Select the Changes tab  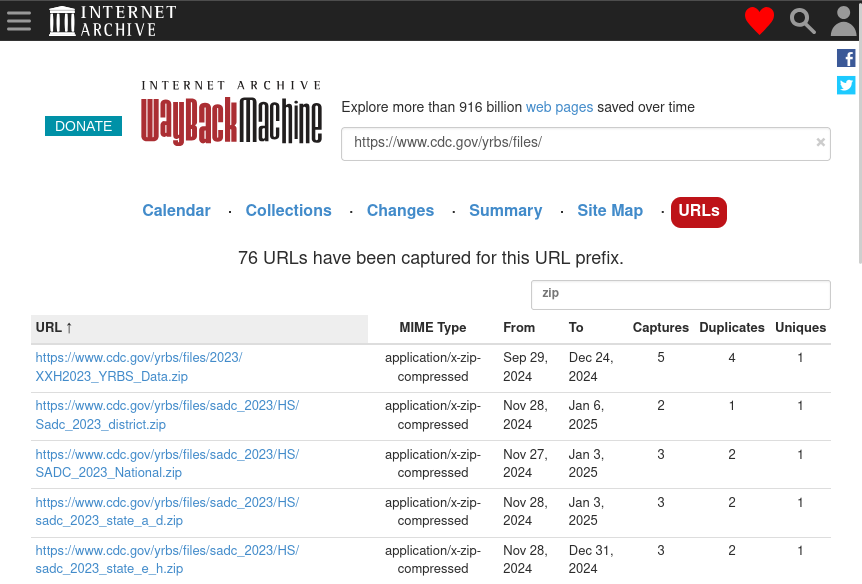tap(400, 211)
